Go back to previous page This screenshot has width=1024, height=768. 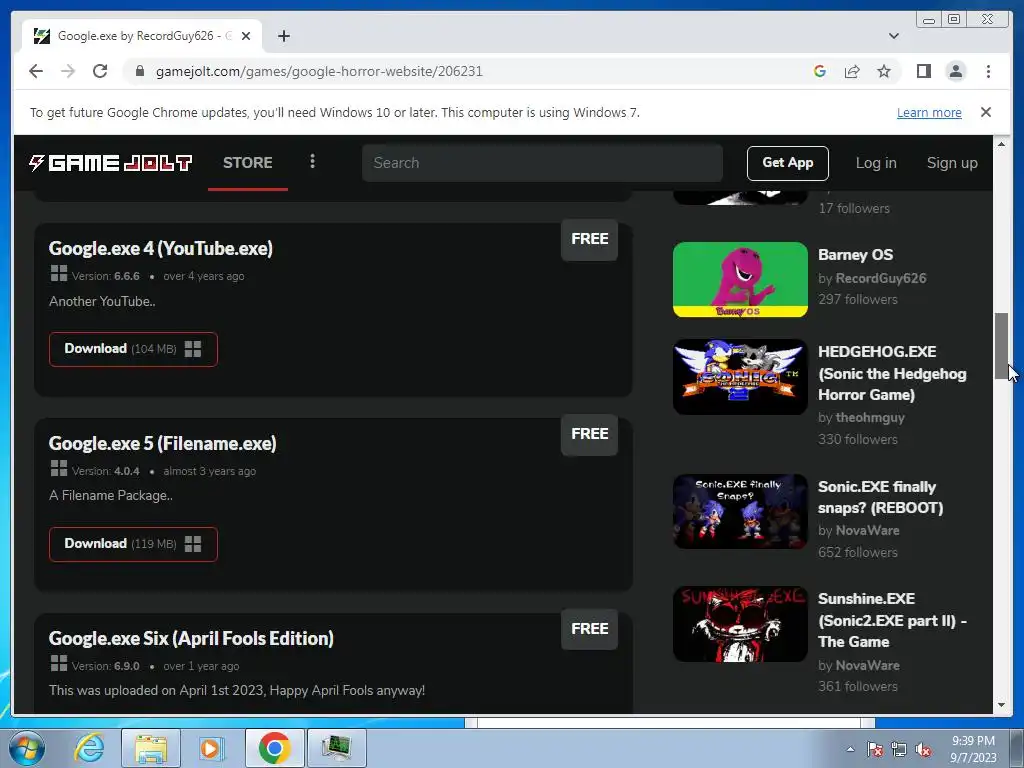36,71
